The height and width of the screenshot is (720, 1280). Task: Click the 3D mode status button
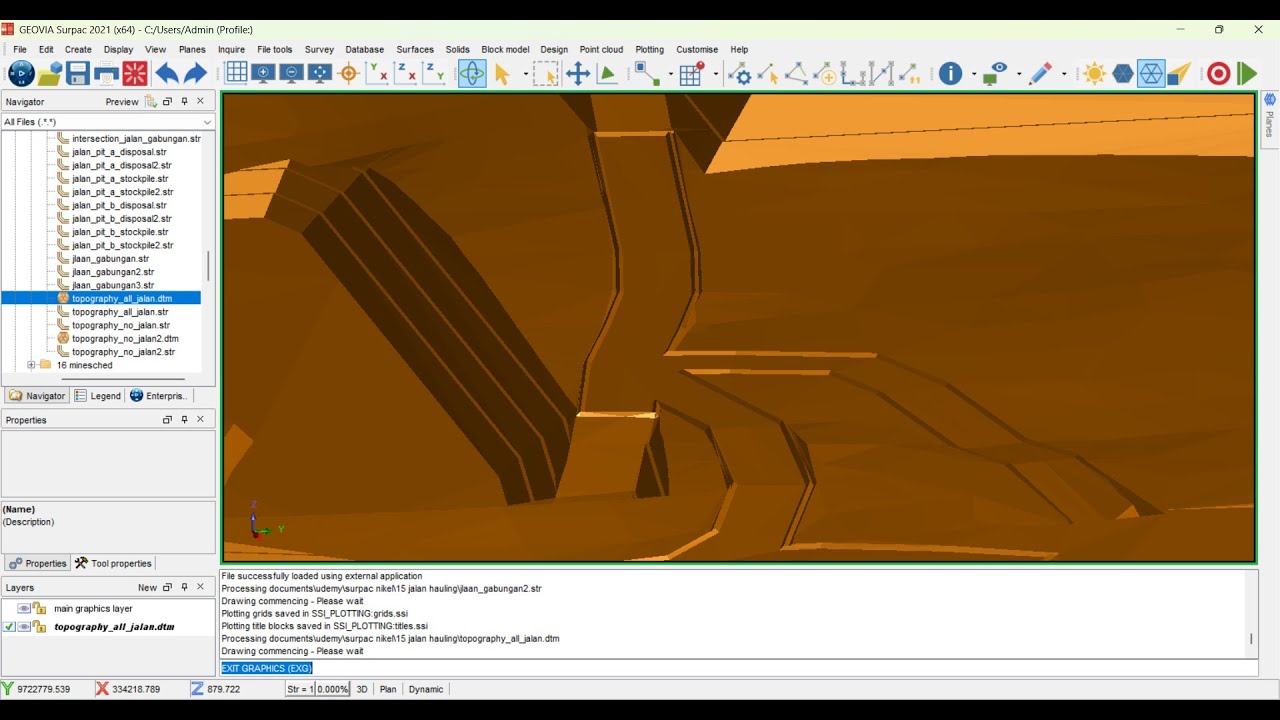tap(362, 689)
